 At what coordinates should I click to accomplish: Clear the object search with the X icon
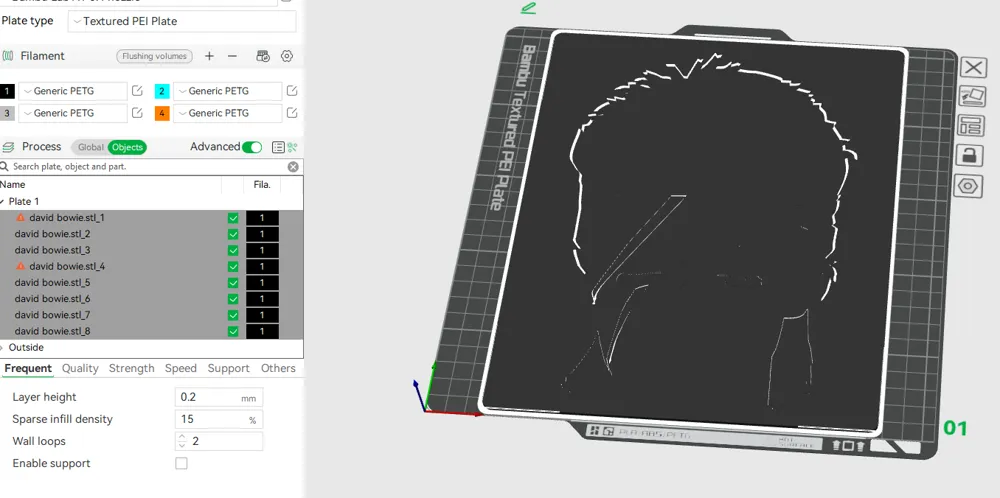click(x=293, y=166)
